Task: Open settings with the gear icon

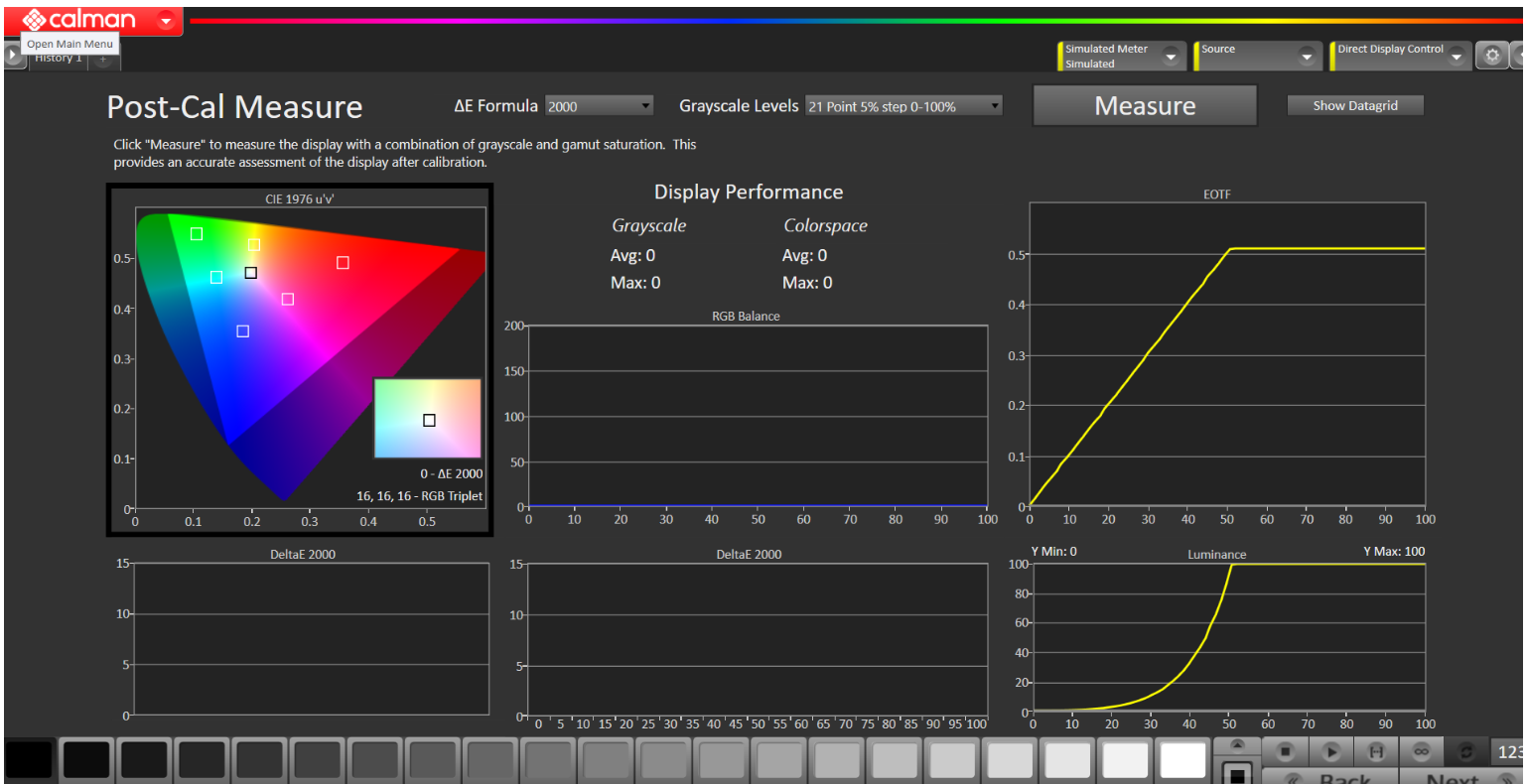Action: [x=1491, y=57]
